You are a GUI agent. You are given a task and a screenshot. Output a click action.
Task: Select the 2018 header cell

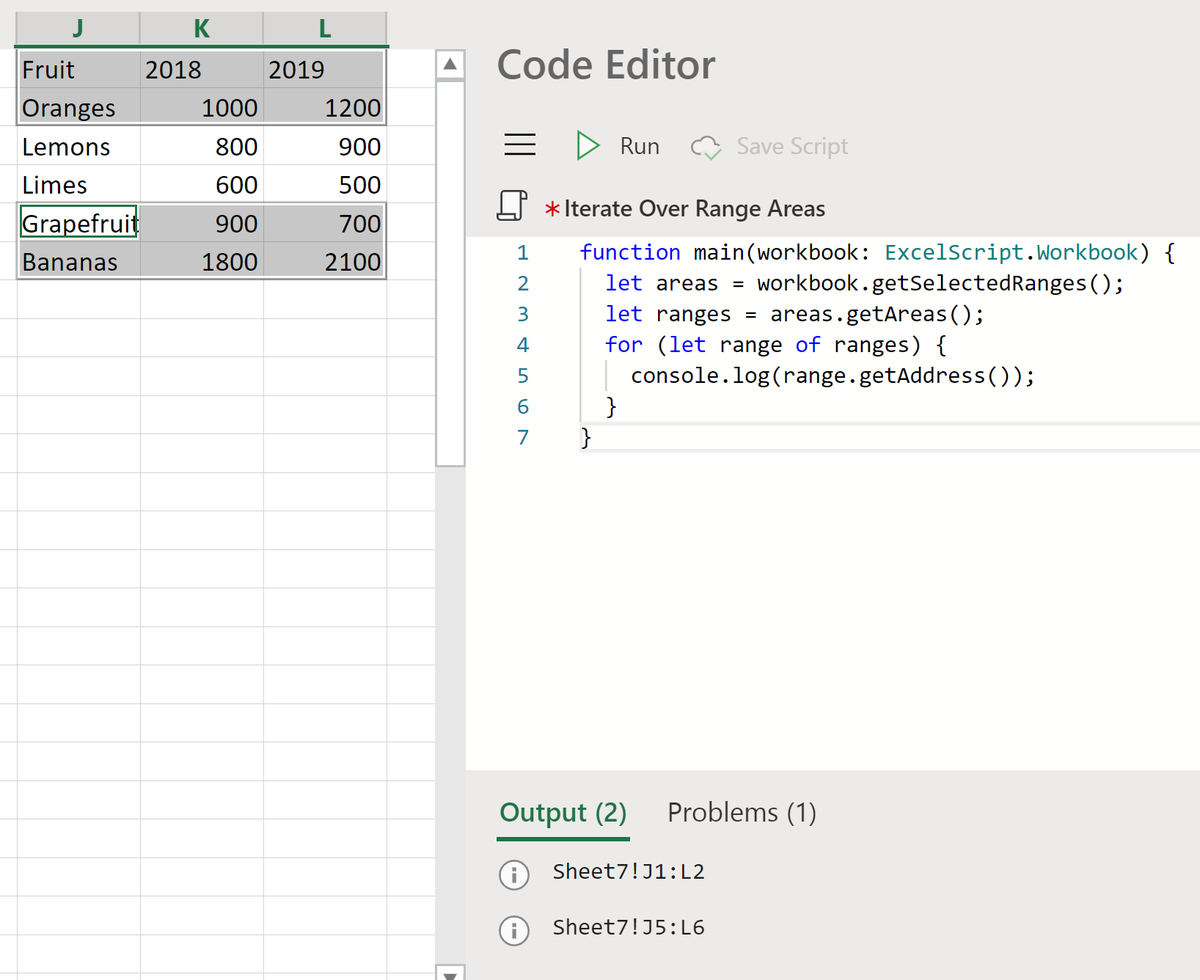(x=202, y=69)
